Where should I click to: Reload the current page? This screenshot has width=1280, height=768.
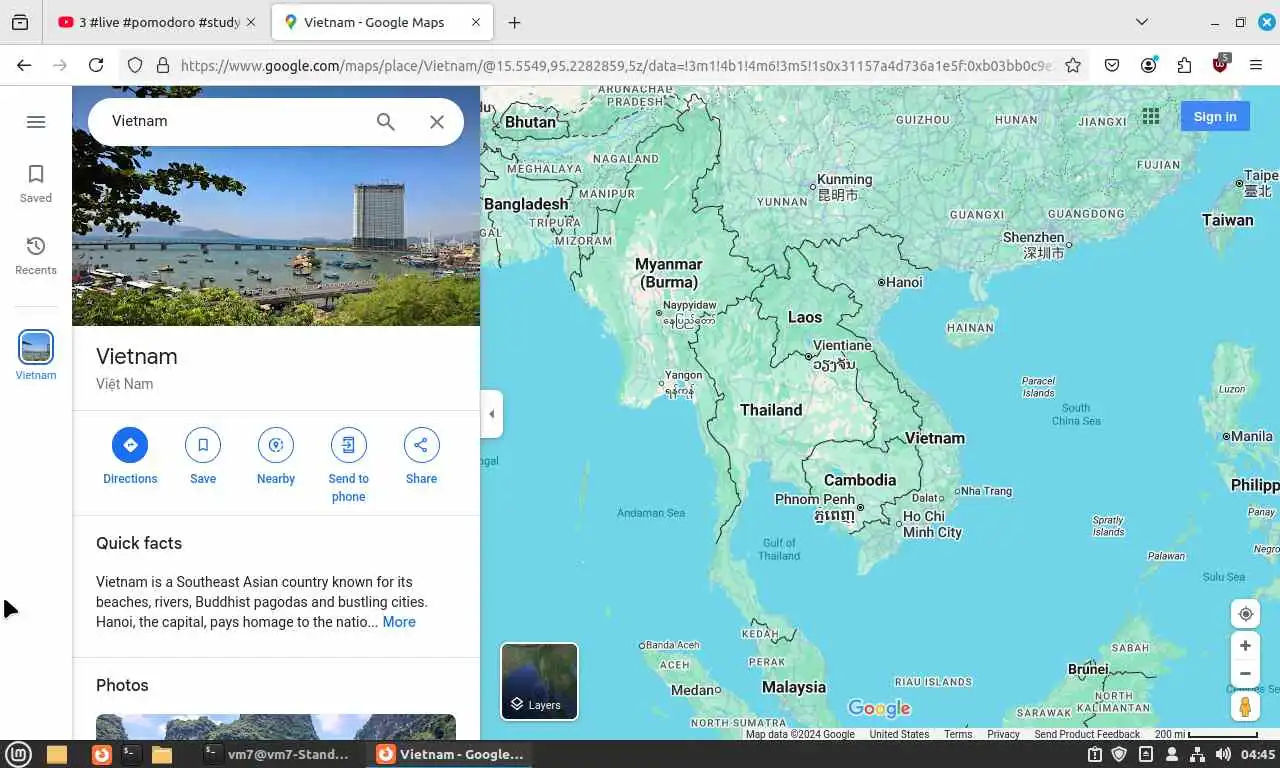tap(96, 65)
